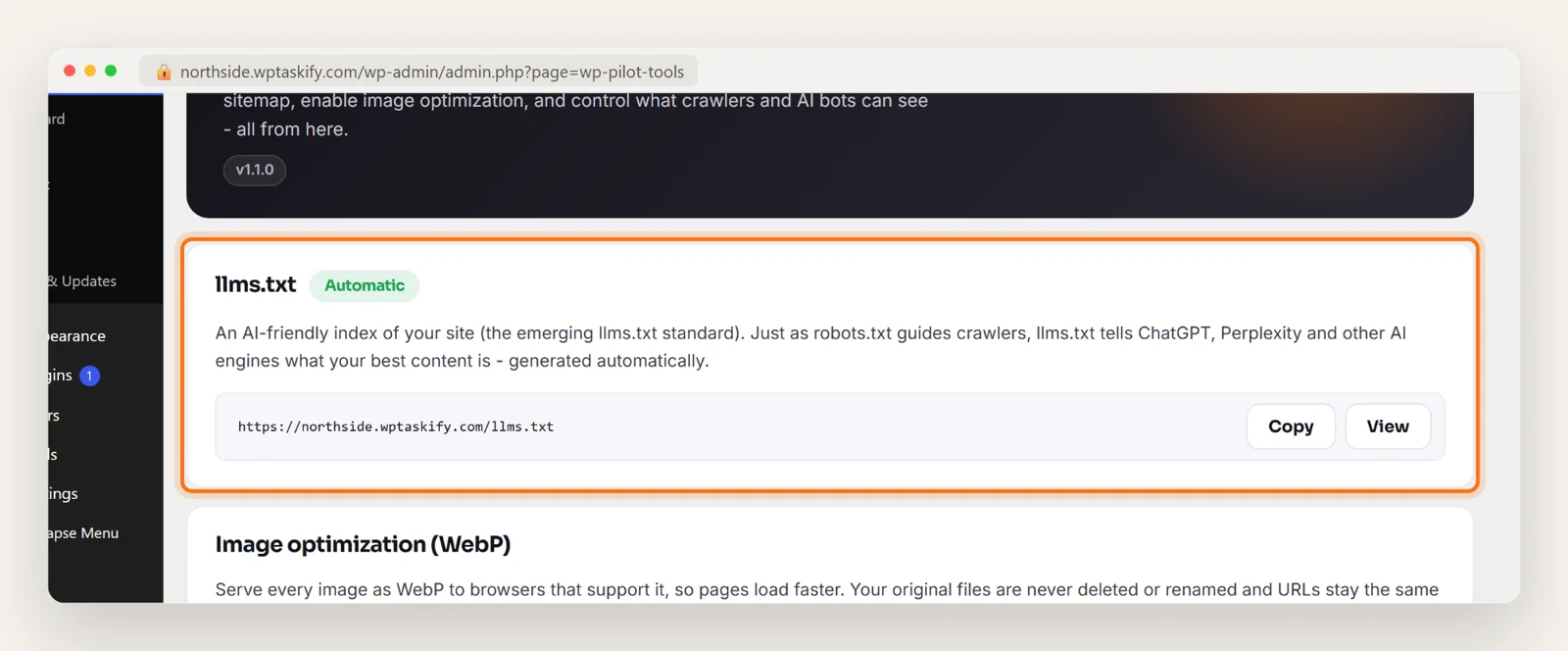Click the v1.1.0 version badge

click(x=255, y=170)
